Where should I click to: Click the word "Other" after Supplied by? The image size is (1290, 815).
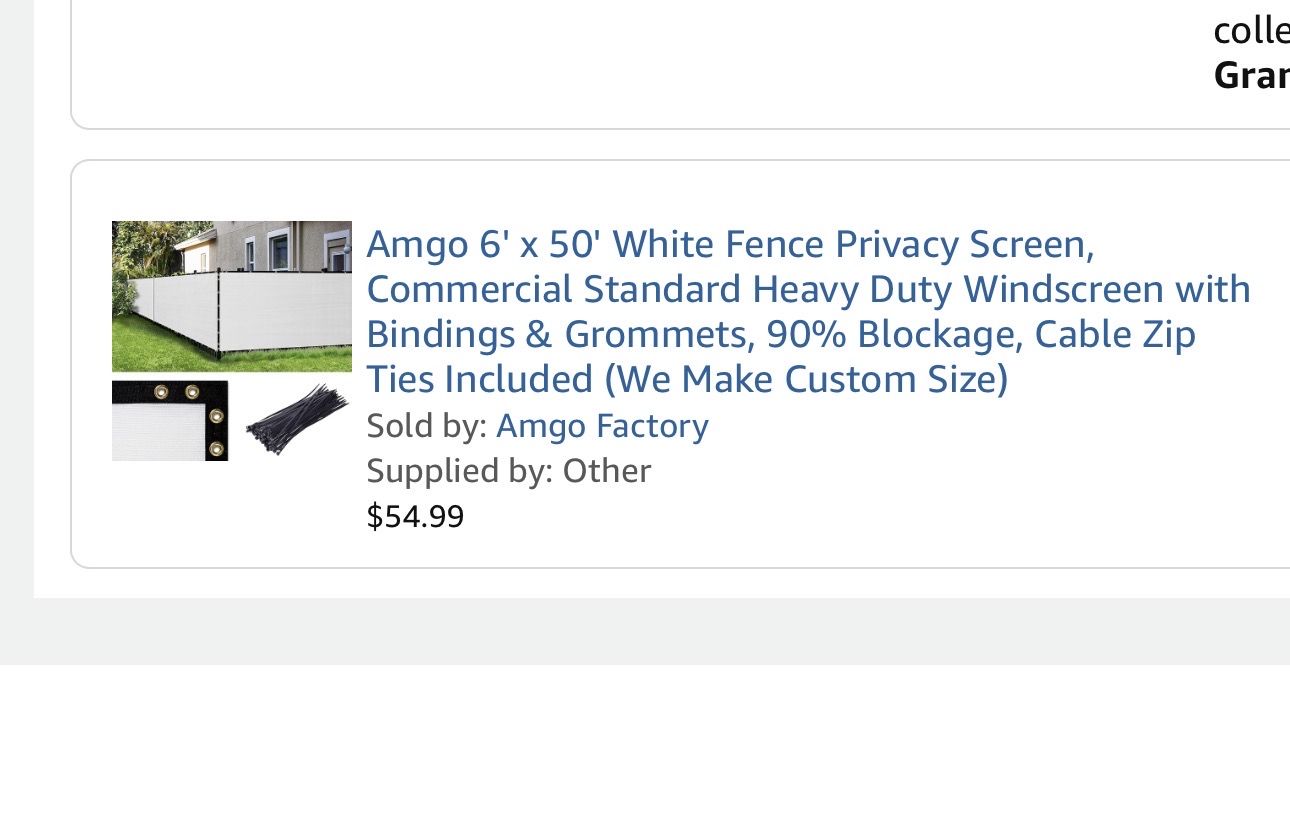click(607, 471)
